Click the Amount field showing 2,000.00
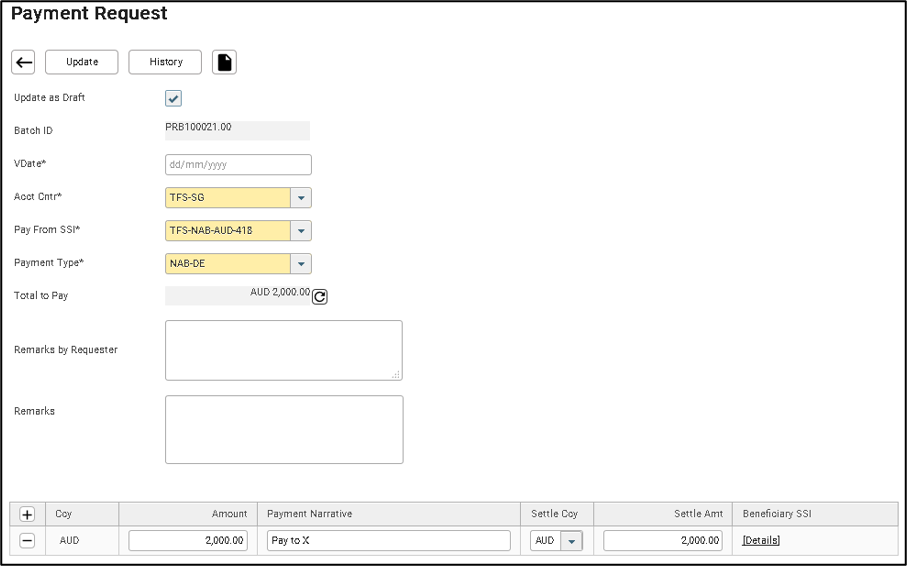The width and height of the screenshot is (907, 567). [x=188, y=541]
